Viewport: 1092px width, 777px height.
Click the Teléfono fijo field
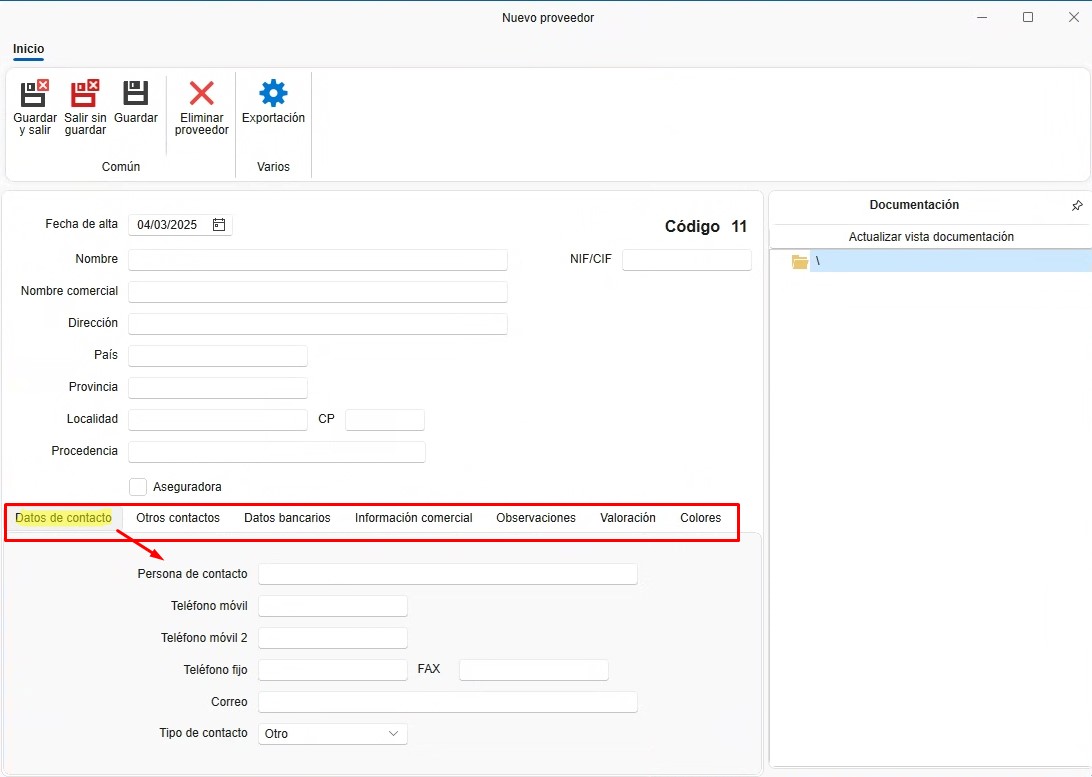332,670
